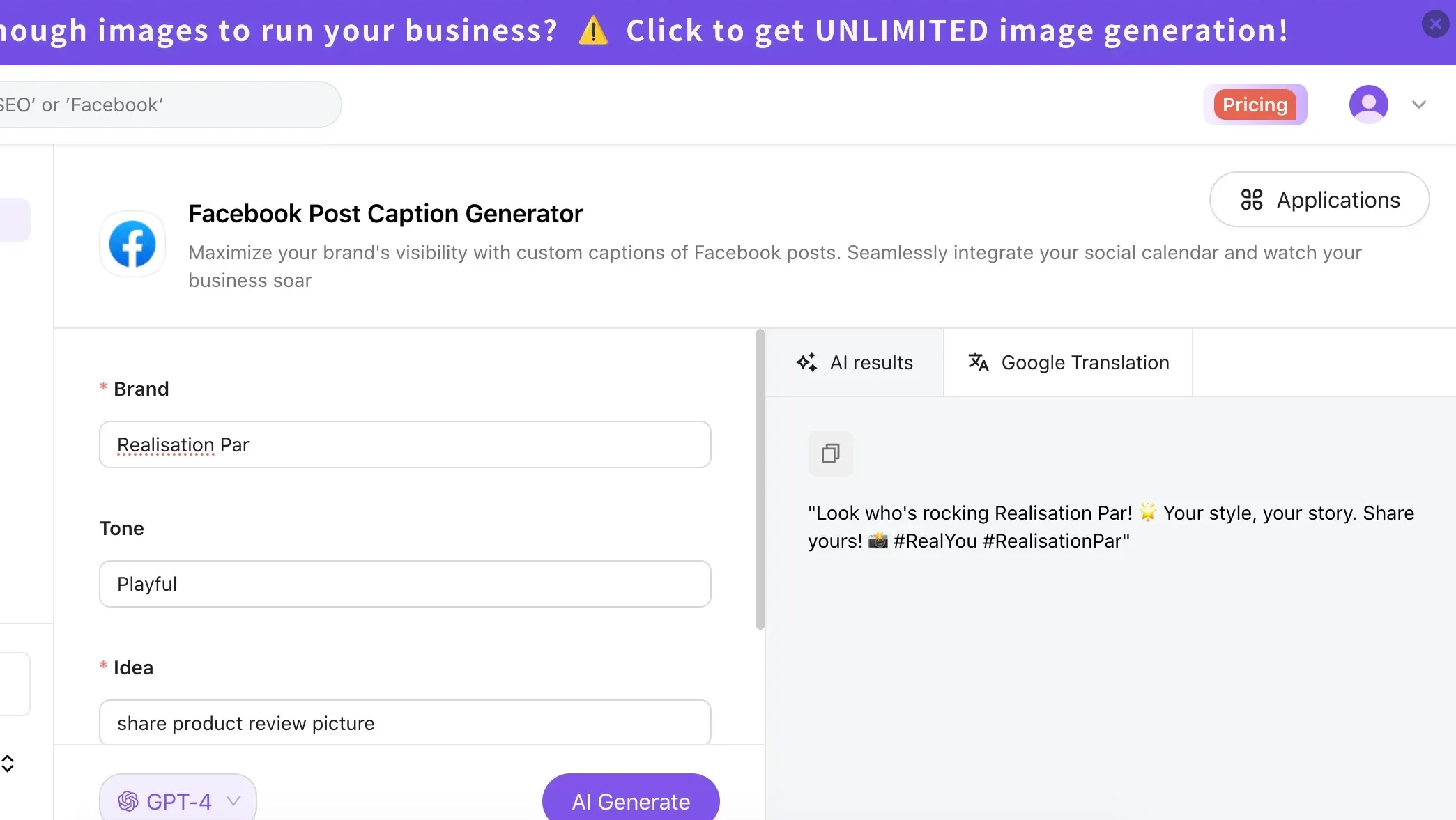
Task: Open the Applications menu button
Action: click(1319, 200)
